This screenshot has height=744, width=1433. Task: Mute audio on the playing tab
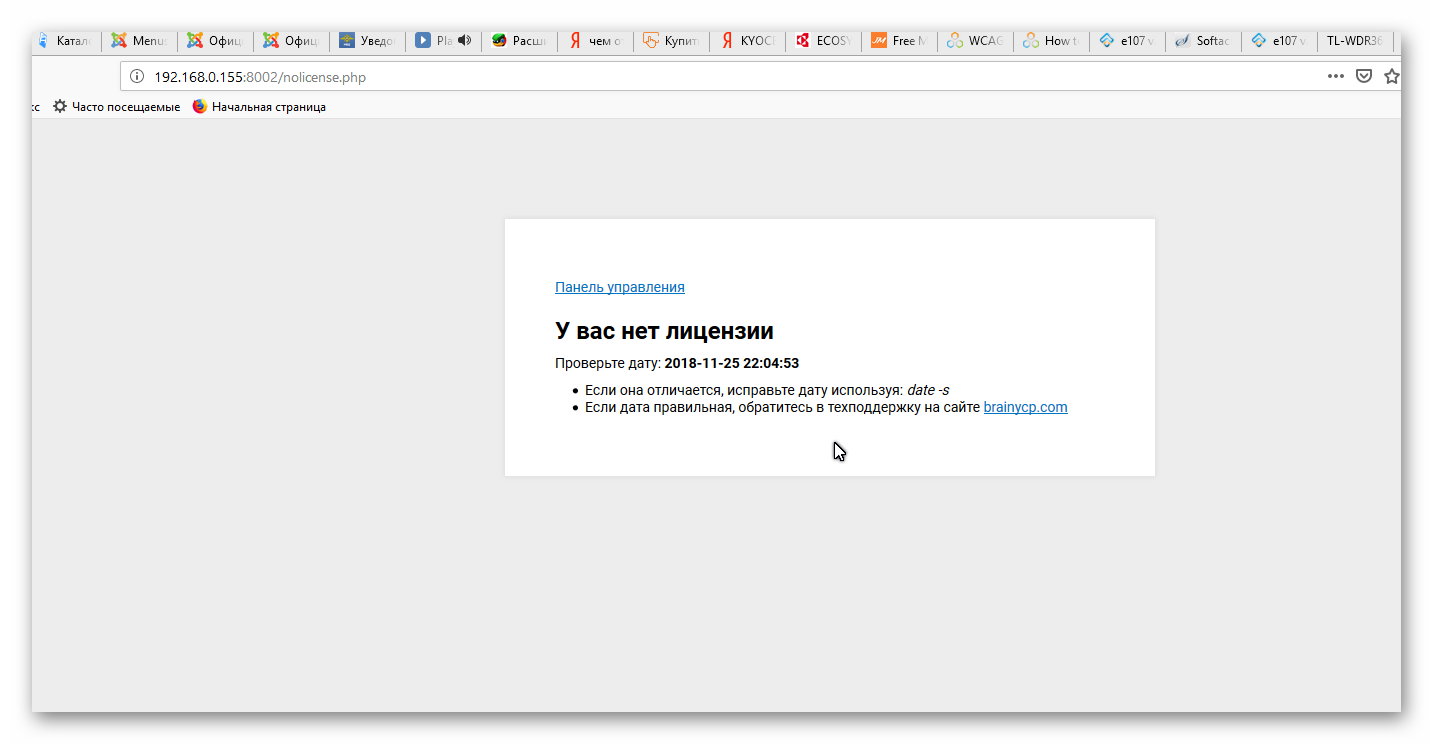[x=464, y=41]
